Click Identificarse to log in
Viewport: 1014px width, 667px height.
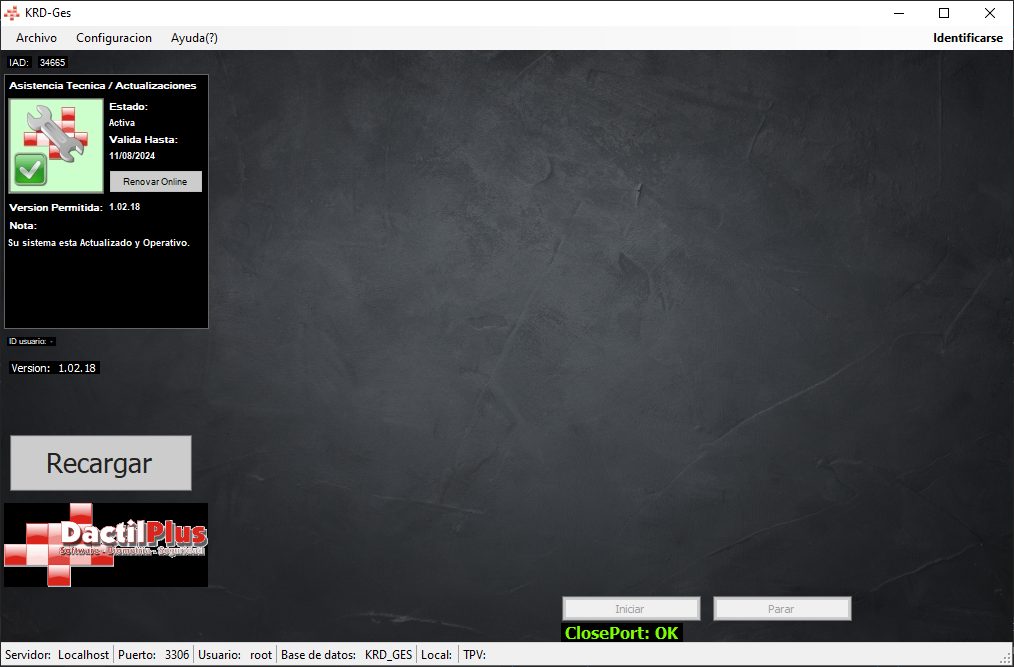[967, 38]
